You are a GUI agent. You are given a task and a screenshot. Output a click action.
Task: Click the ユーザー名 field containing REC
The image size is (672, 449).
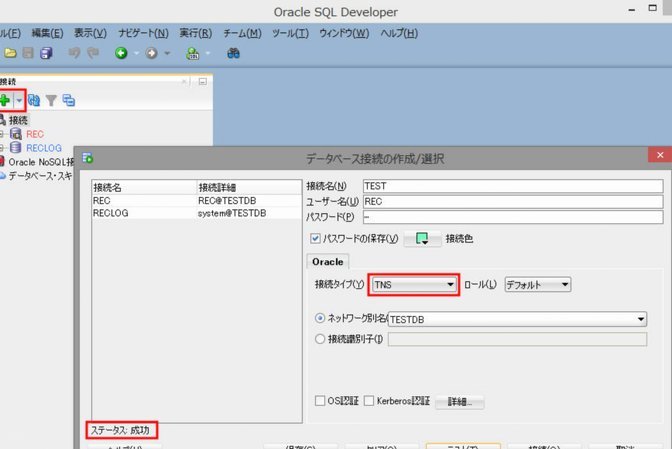(513, 201)
